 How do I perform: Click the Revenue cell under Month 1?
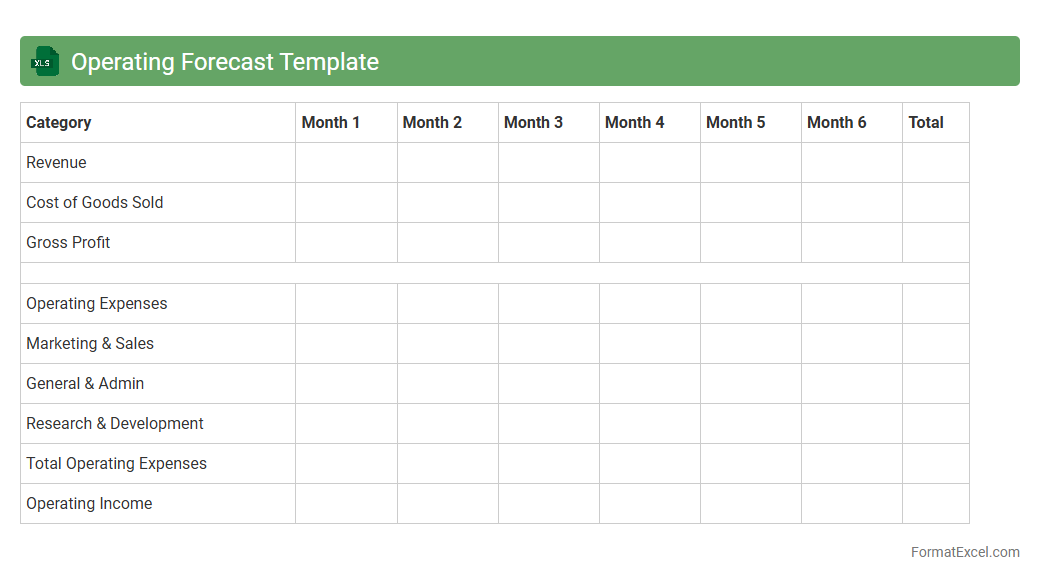pos(346,163)
